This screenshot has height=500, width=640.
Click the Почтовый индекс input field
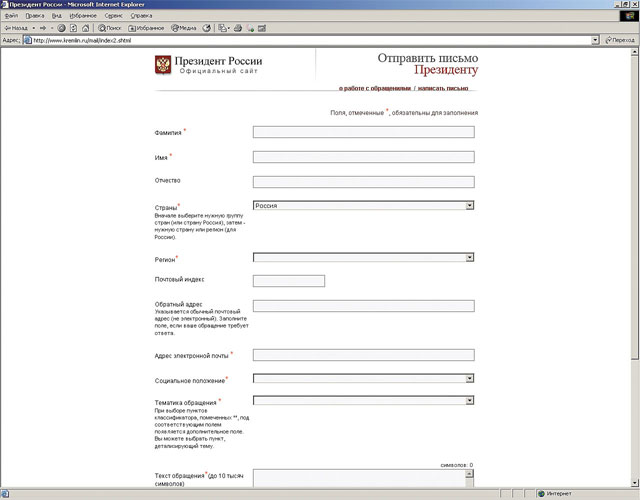pyautogui.click(x=289, y=281)
